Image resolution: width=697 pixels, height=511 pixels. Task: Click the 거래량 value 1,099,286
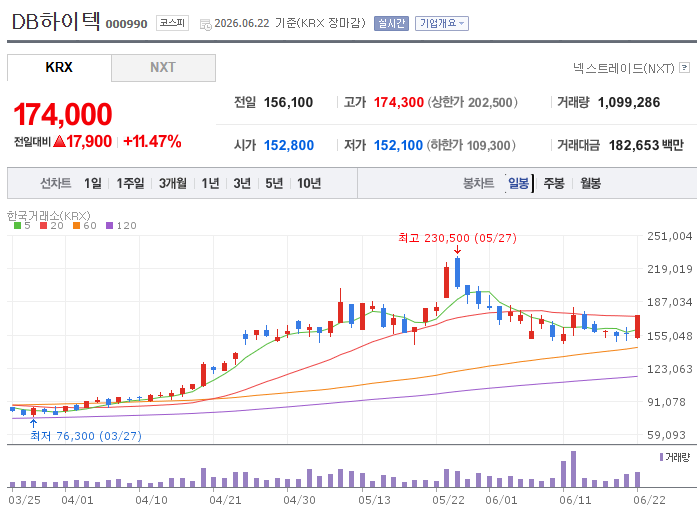(x=629, y=103)
